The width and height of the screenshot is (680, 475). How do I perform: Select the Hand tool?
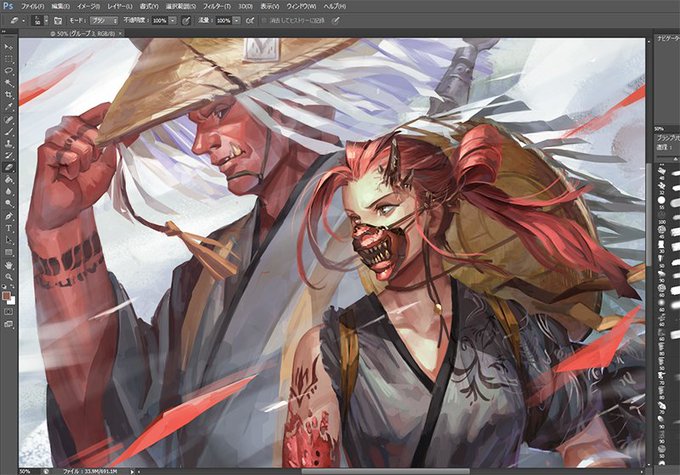coord(8,265)
